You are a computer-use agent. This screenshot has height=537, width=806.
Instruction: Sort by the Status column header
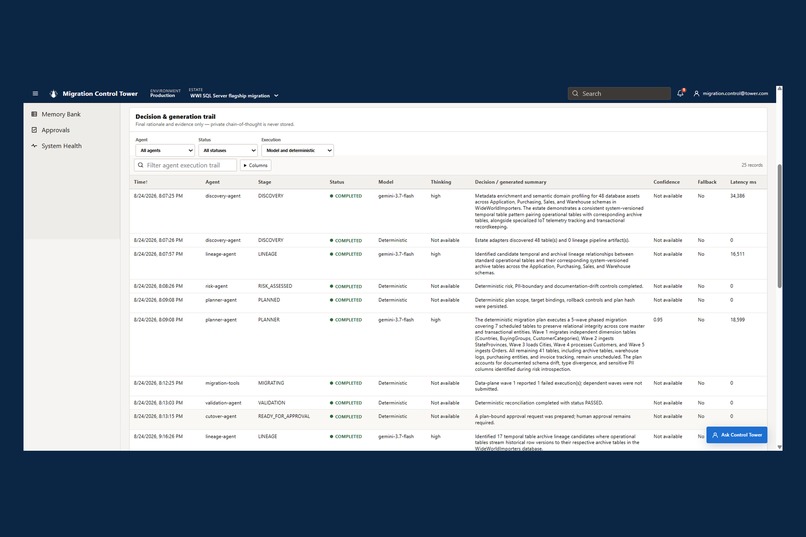coord(337,182)
